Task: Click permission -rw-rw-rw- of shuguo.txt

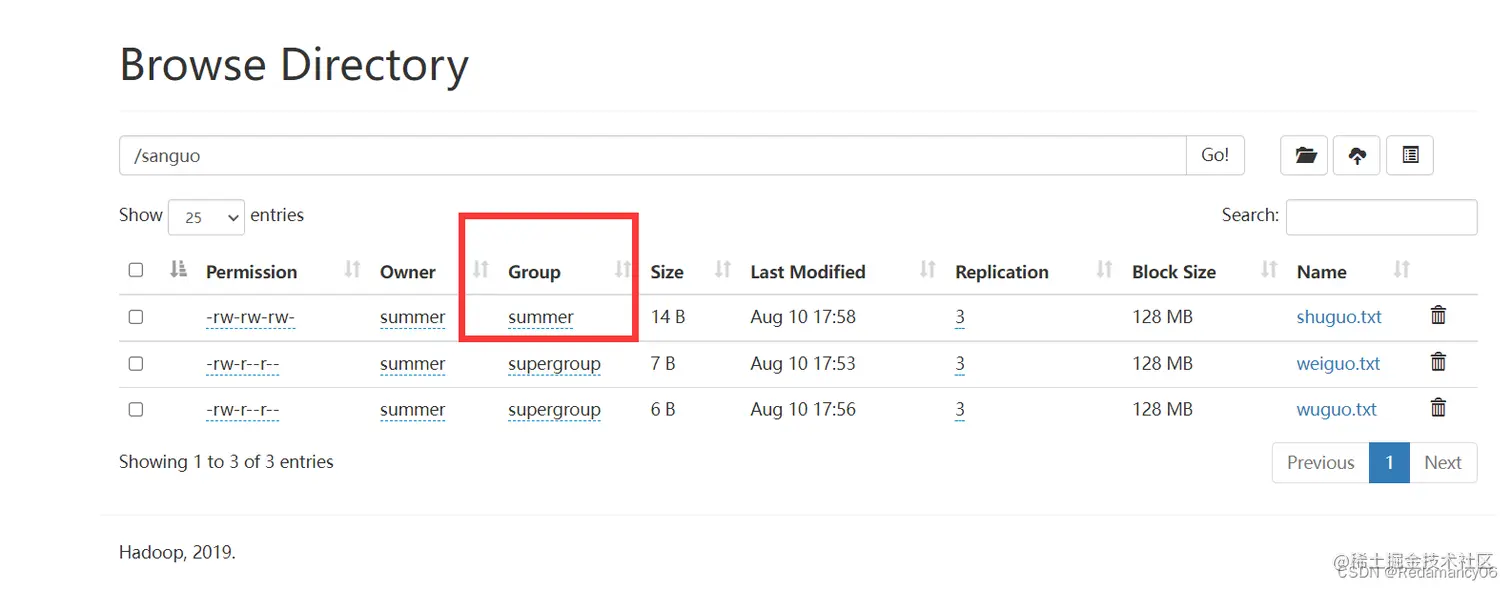Action: (250, 318)
